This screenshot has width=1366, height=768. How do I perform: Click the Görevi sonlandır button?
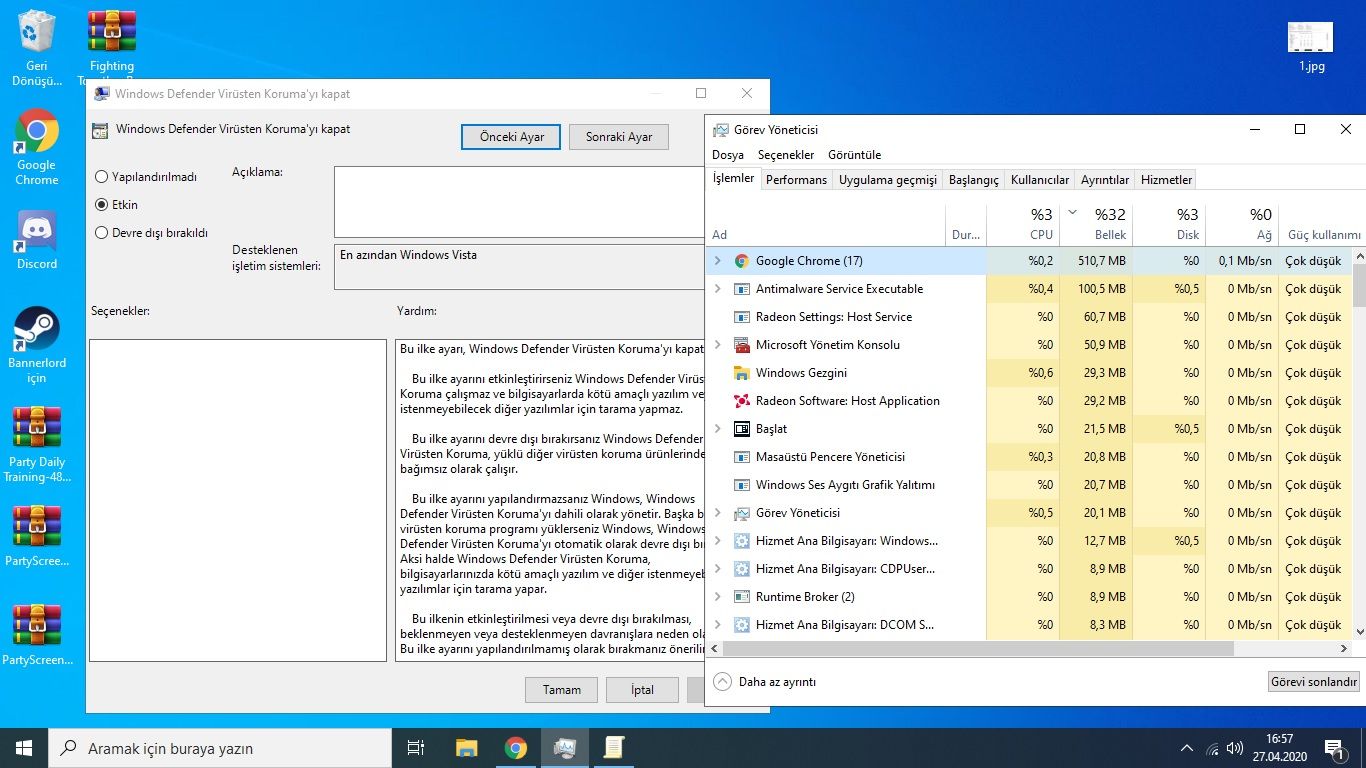point(1313,682)
